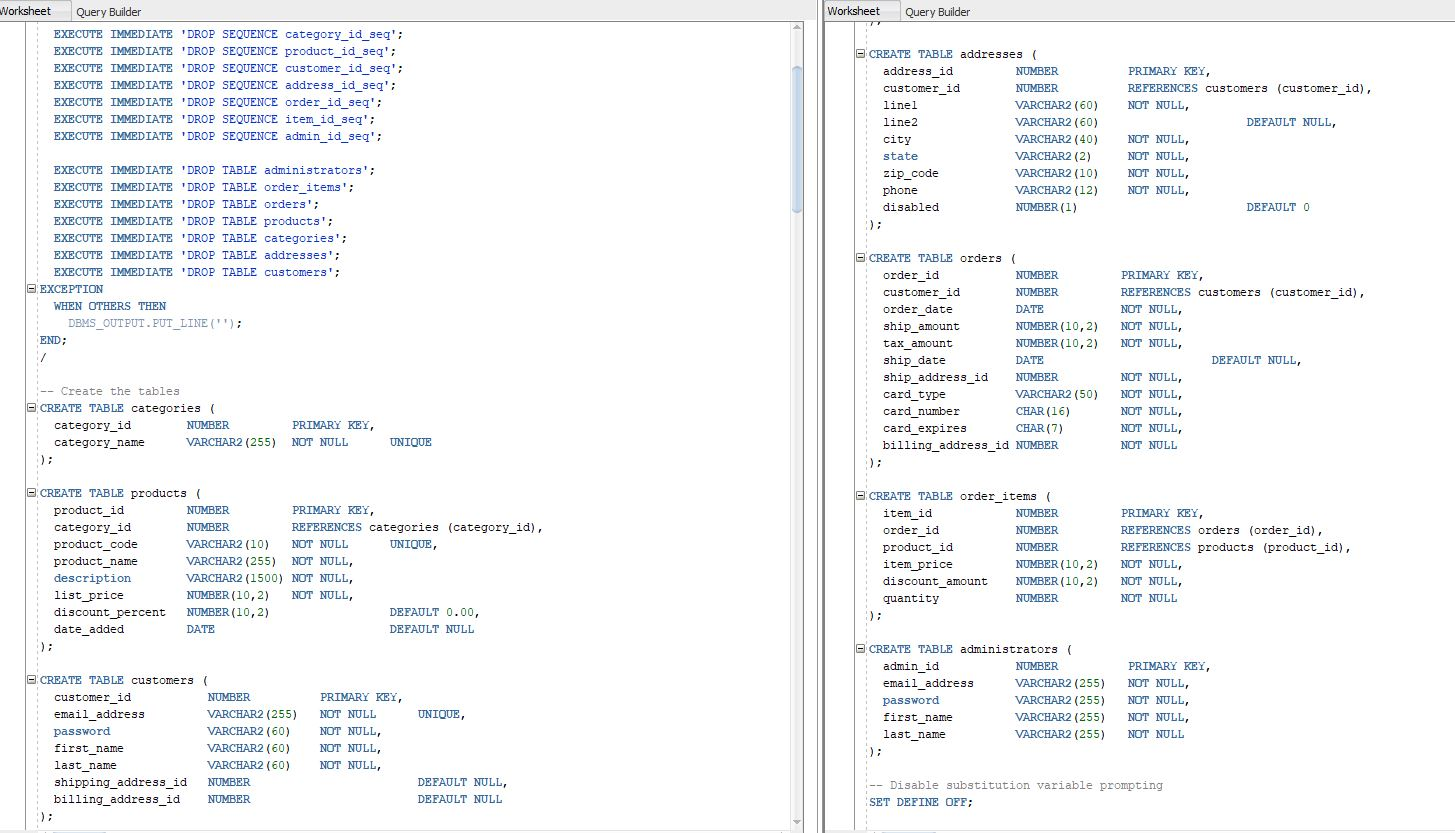1455x833 pixels.
Task: Collapse the CREATE TABLE categories statement
Action: coord(31,408)
